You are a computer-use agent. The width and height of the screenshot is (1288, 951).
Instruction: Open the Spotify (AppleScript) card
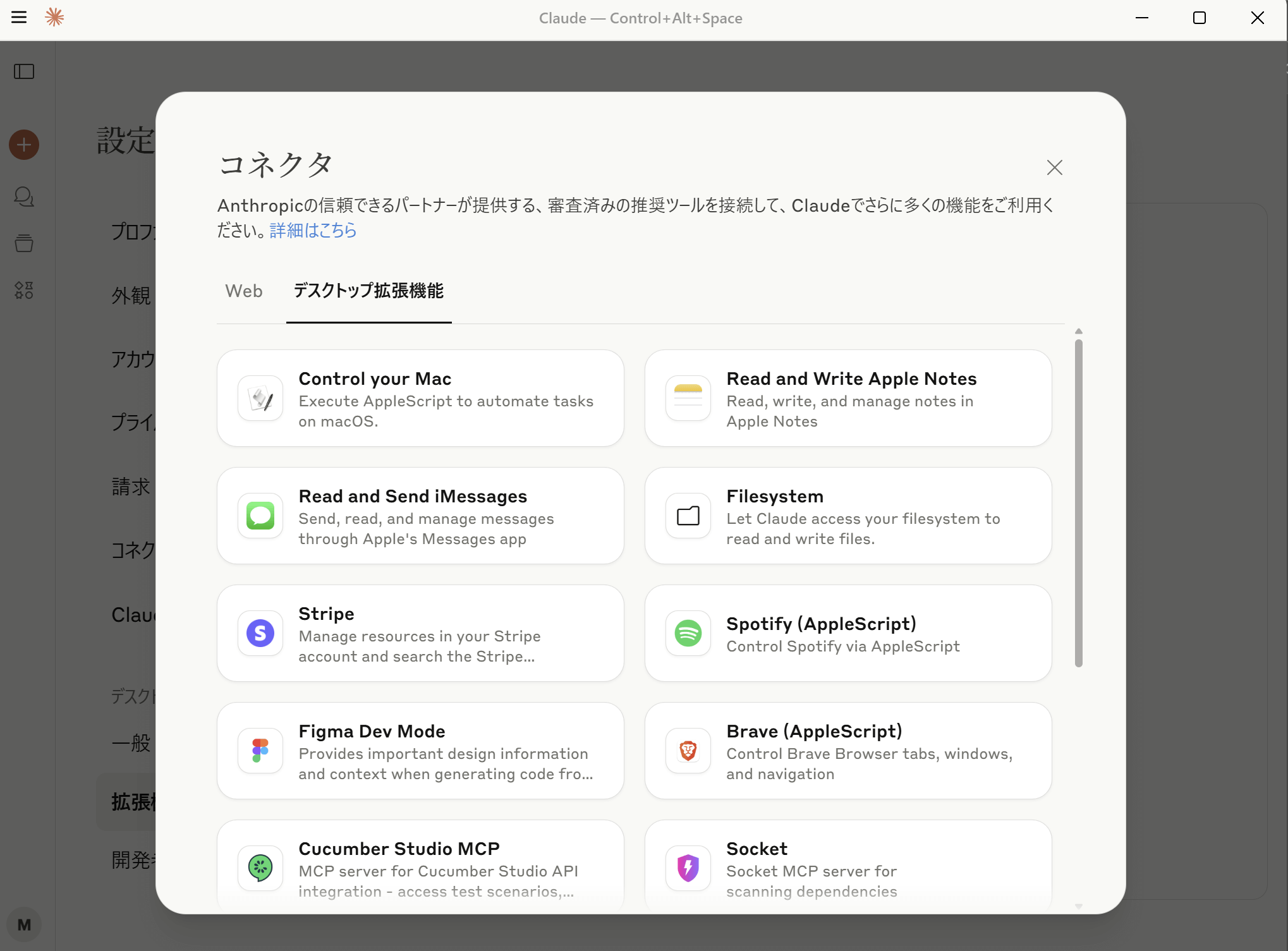[x=848, y=633]
